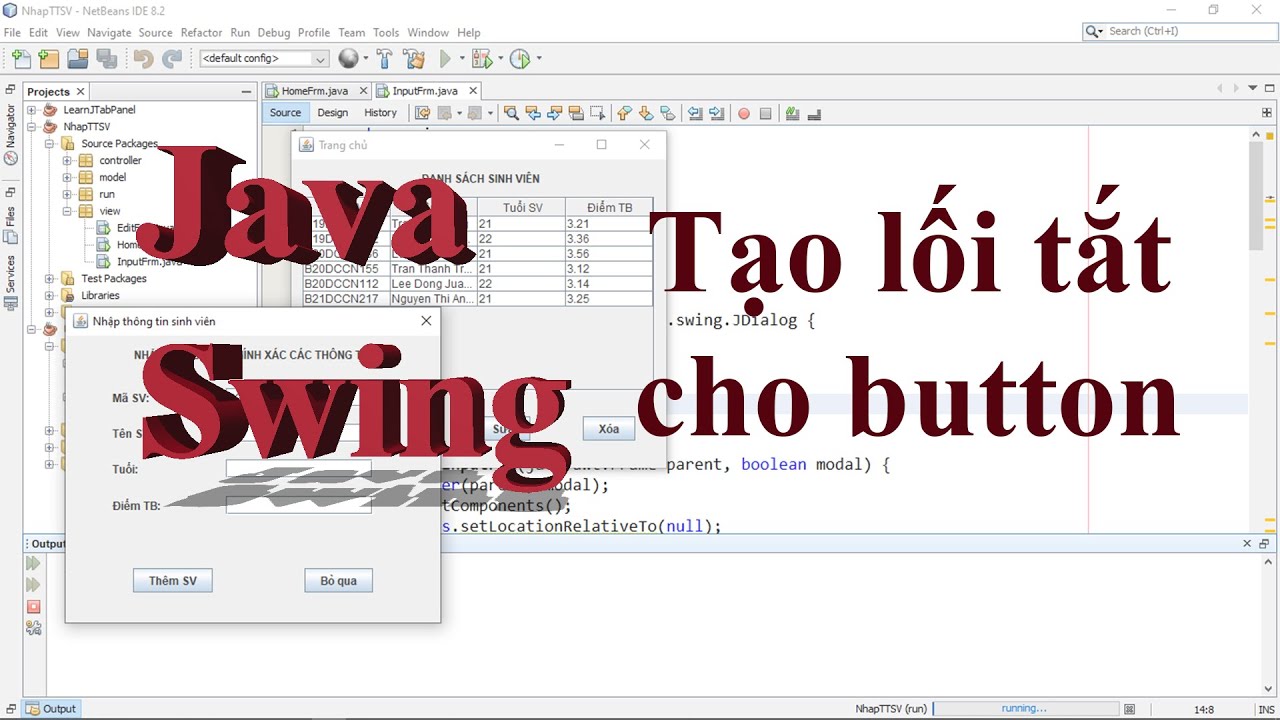Expand the Test Packages node
Screen dimensions: 1280x720
(50, 279)
